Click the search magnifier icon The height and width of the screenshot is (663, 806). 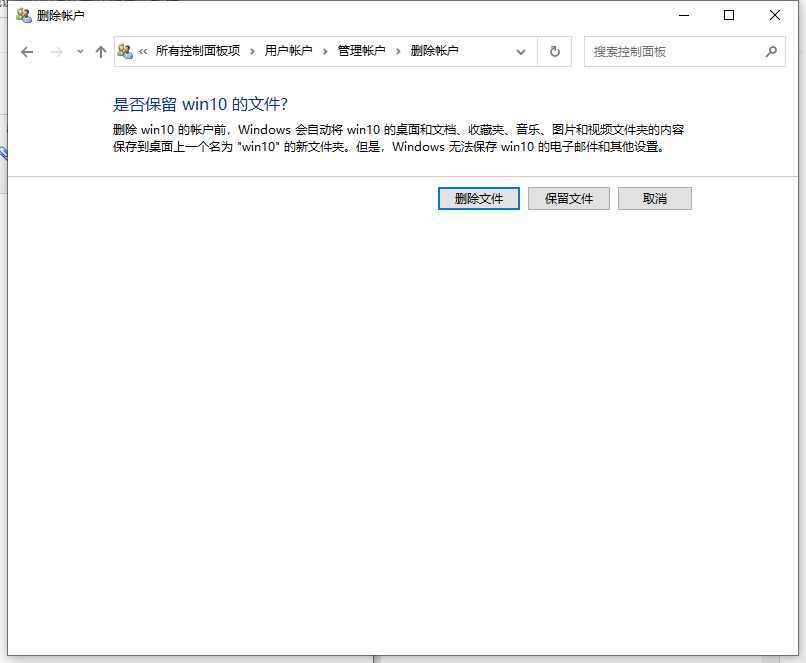point(771,51)
